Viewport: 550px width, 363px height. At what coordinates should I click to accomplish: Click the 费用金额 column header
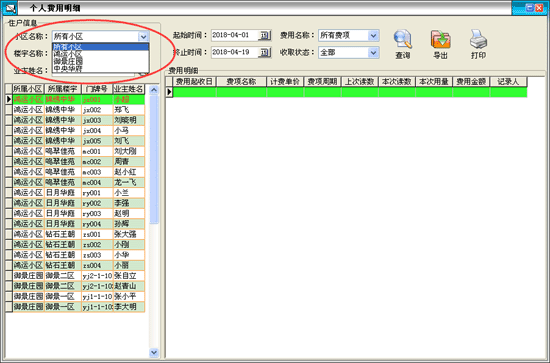(x=471, y=82)
